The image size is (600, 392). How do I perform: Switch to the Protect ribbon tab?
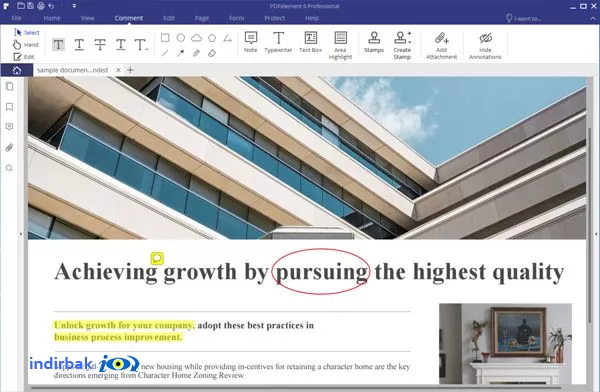(274, 18)
